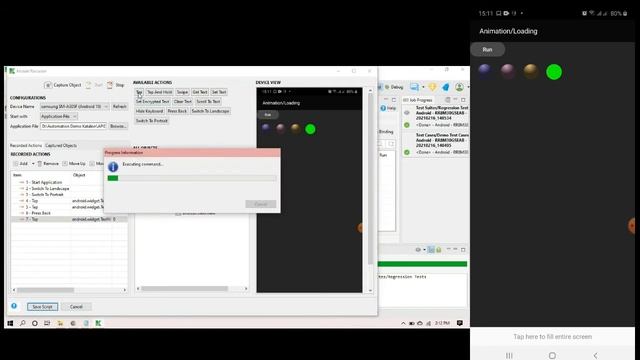Tap the Run button on the phone
This screenshot has height=360, width=640.
[x=487, y=49]
